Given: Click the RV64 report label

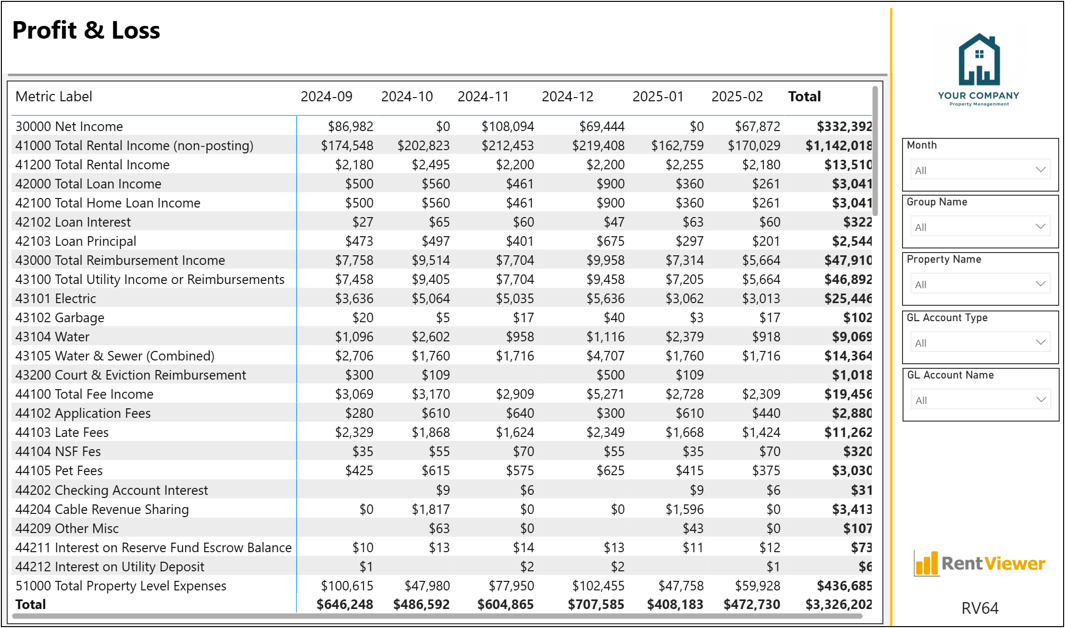Looking at the screenshot, I should (x=980, y=608).
